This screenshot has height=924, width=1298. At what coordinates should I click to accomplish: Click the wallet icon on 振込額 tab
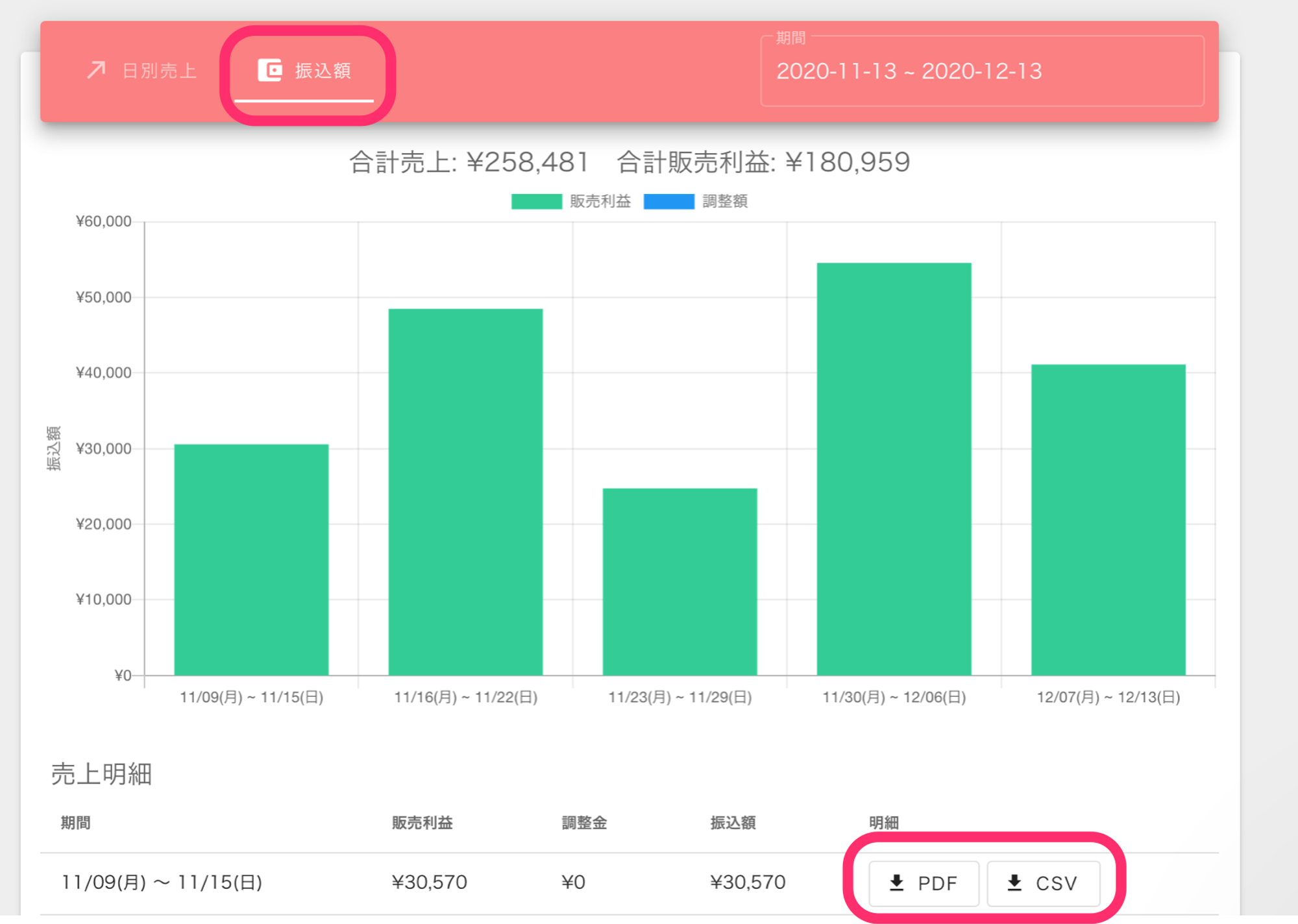point(269,70)
